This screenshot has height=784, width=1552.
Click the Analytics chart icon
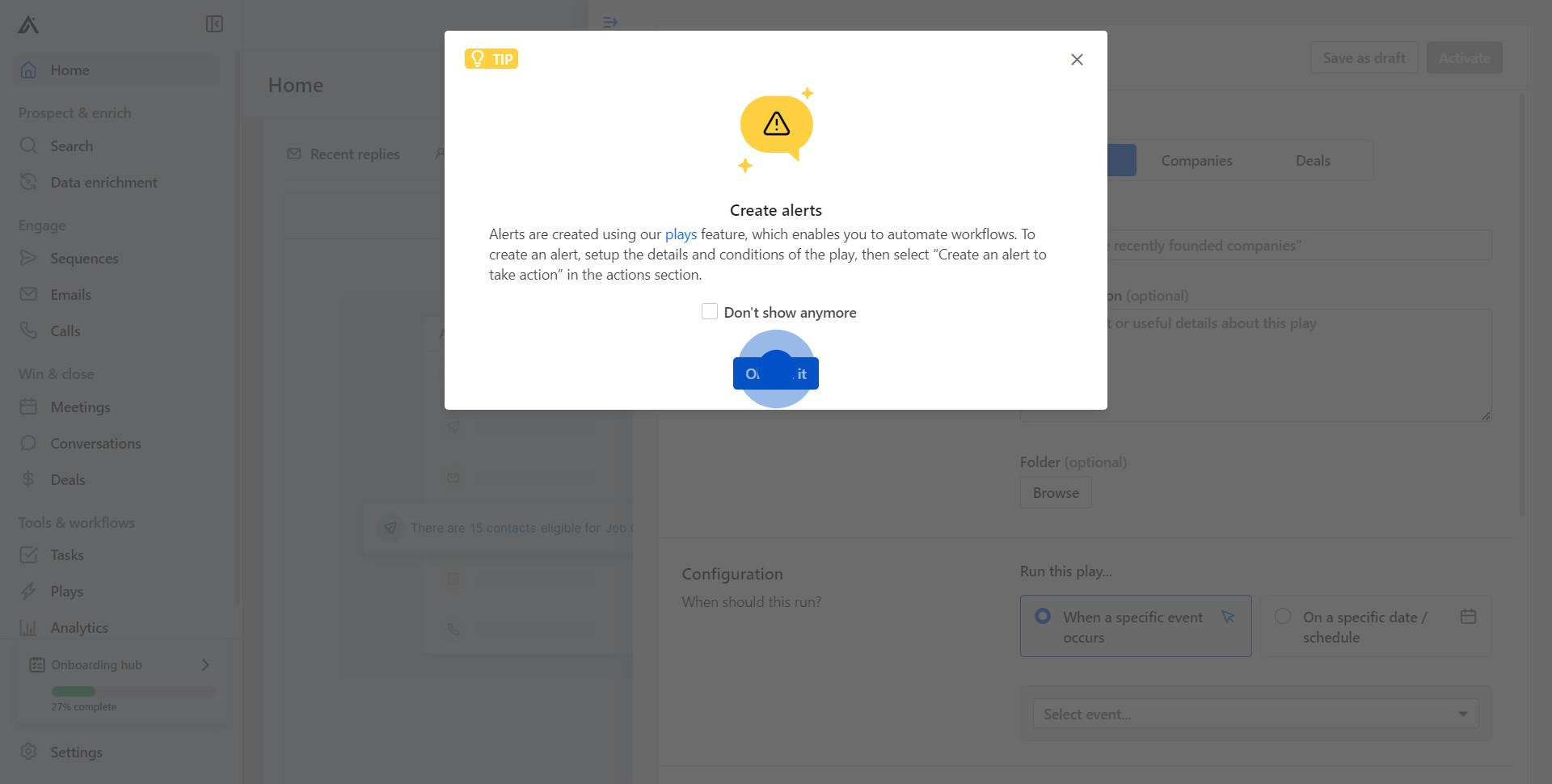(28, 627)
